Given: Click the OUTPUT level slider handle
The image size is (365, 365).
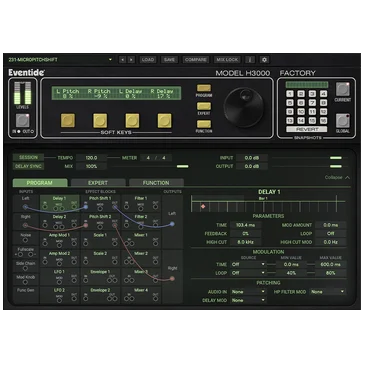Looking at the screenshot, I should pyautogui.click(x=336, y=166).
